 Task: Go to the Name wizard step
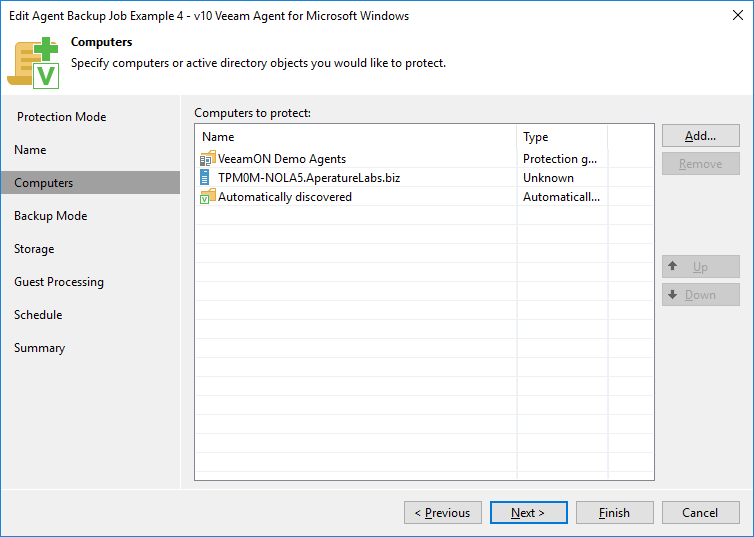point(30,150)
